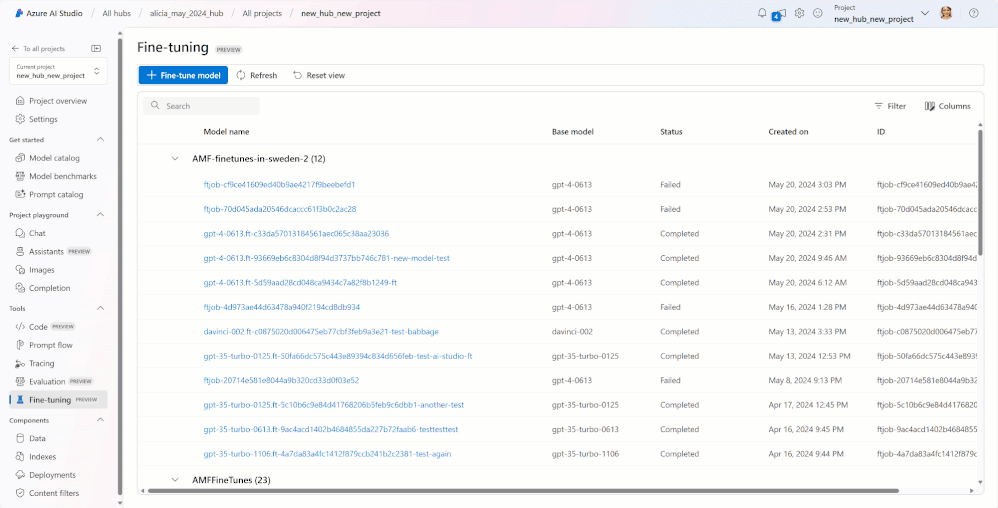Open the test-ai-studio-ft model link
The height and width of the screenshot is (508, 998).
coord(338,356)
